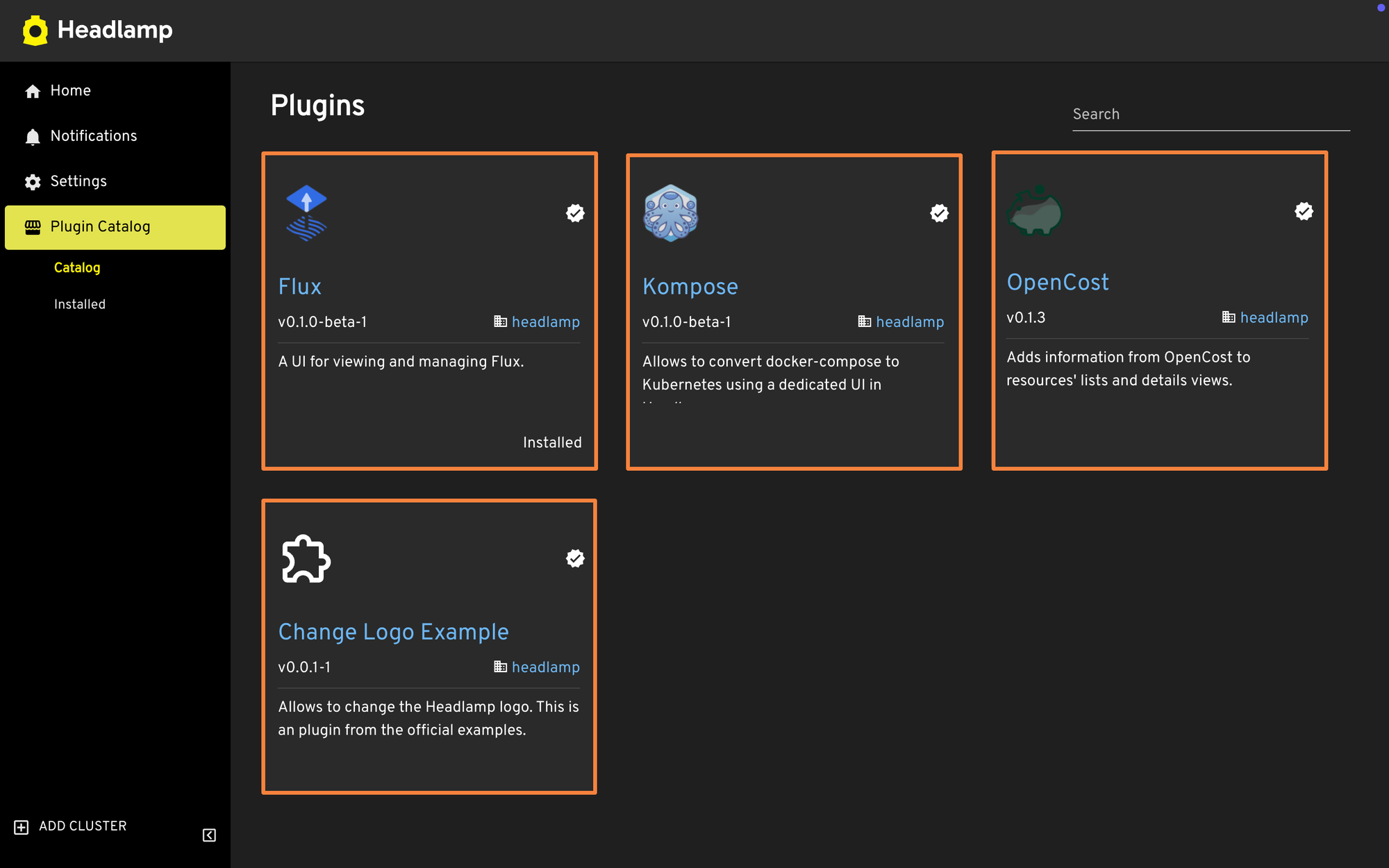
Task: Click verified badge on Change Logo Example
Action: 575,558
